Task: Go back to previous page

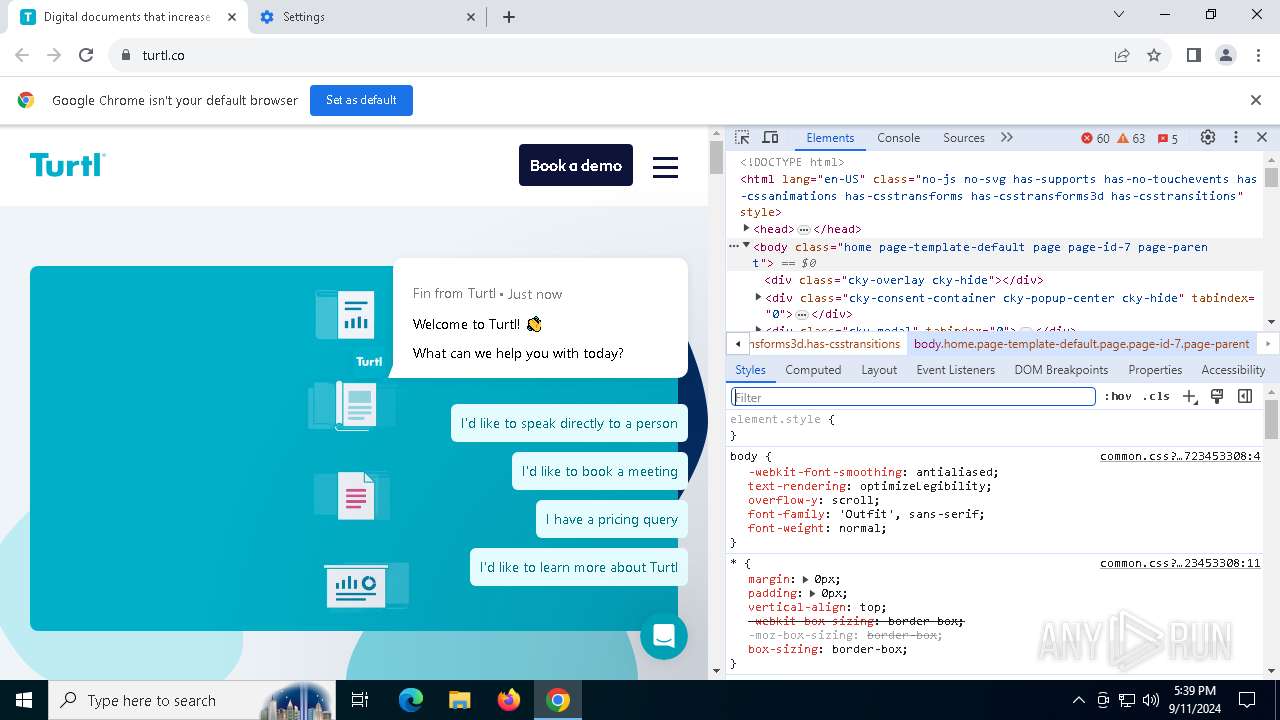Action: pos(22,55)
